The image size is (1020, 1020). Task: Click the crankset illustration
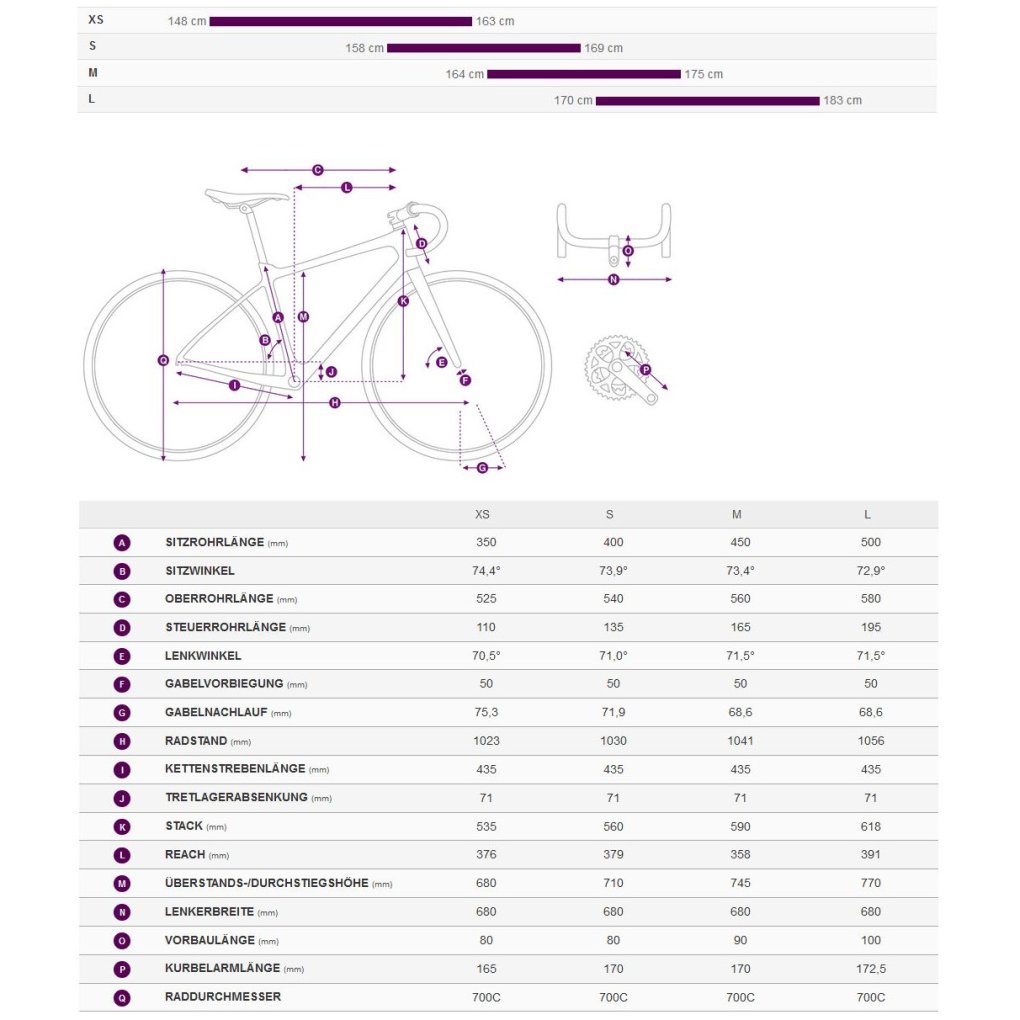click(618, 370)
